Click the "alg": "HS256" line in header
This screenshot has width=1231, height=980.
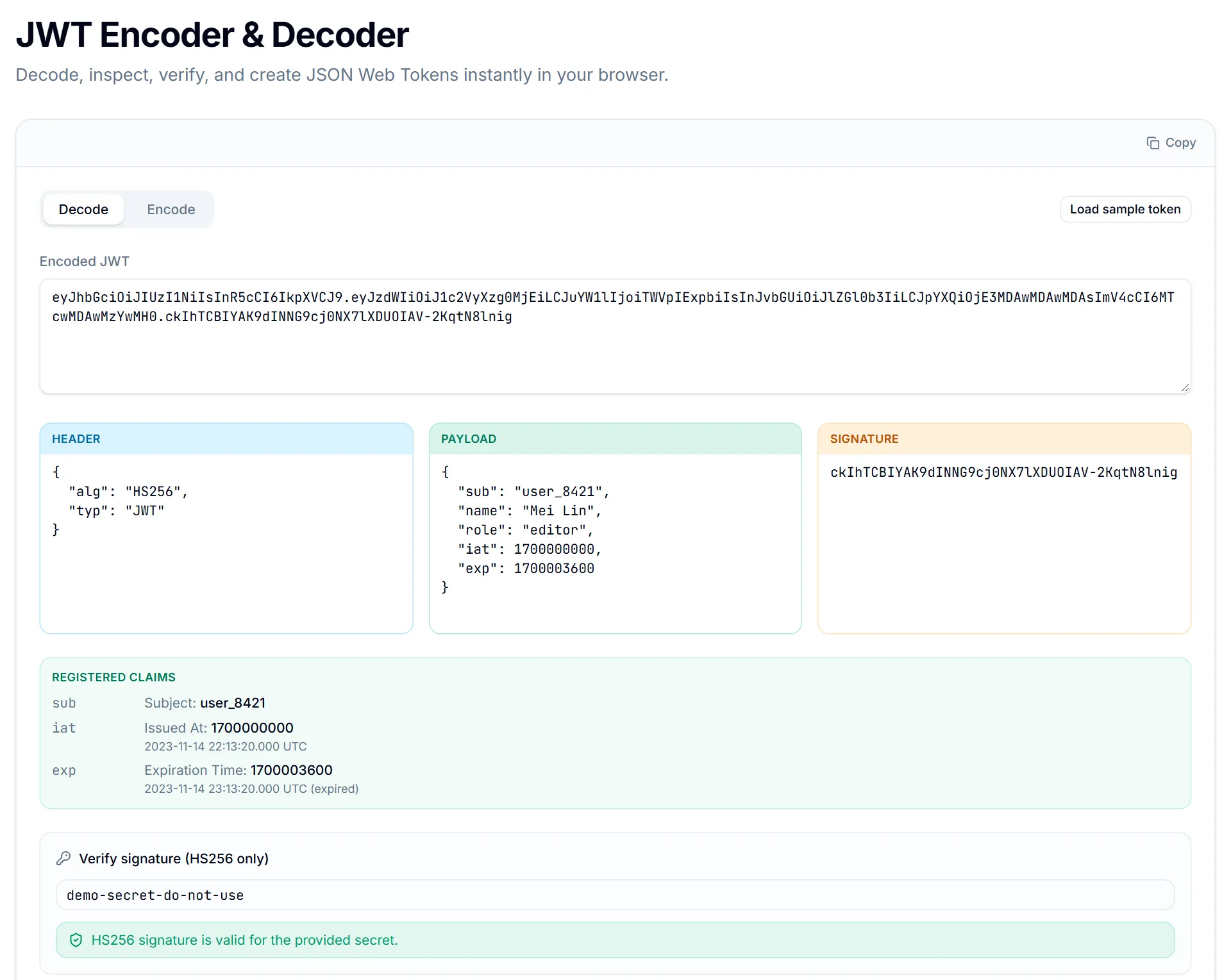tap(128, 492)
